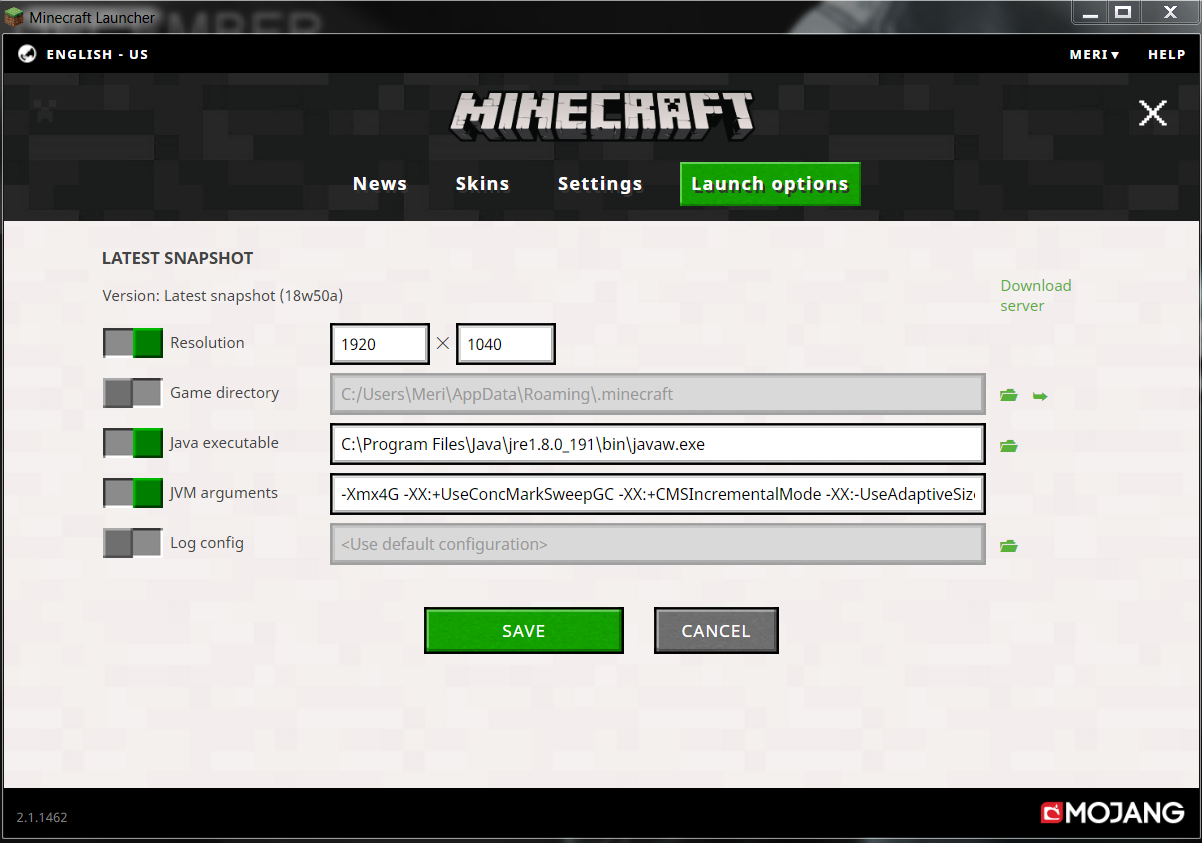Click the resolution width field 1920

(379, 344)
